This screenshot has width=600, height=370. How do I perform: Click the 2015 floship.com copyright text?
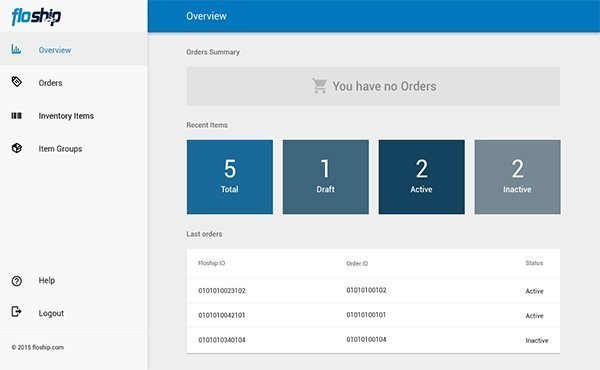click(38, 347)
